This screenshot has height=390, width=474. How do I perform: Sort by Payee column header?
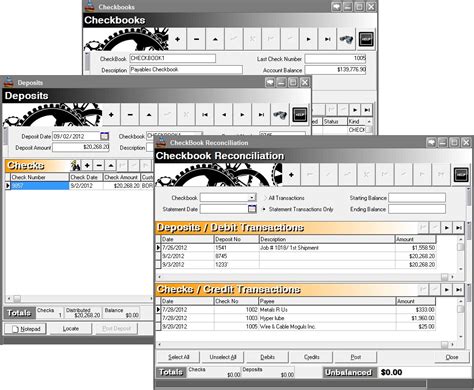click(327, 301)
